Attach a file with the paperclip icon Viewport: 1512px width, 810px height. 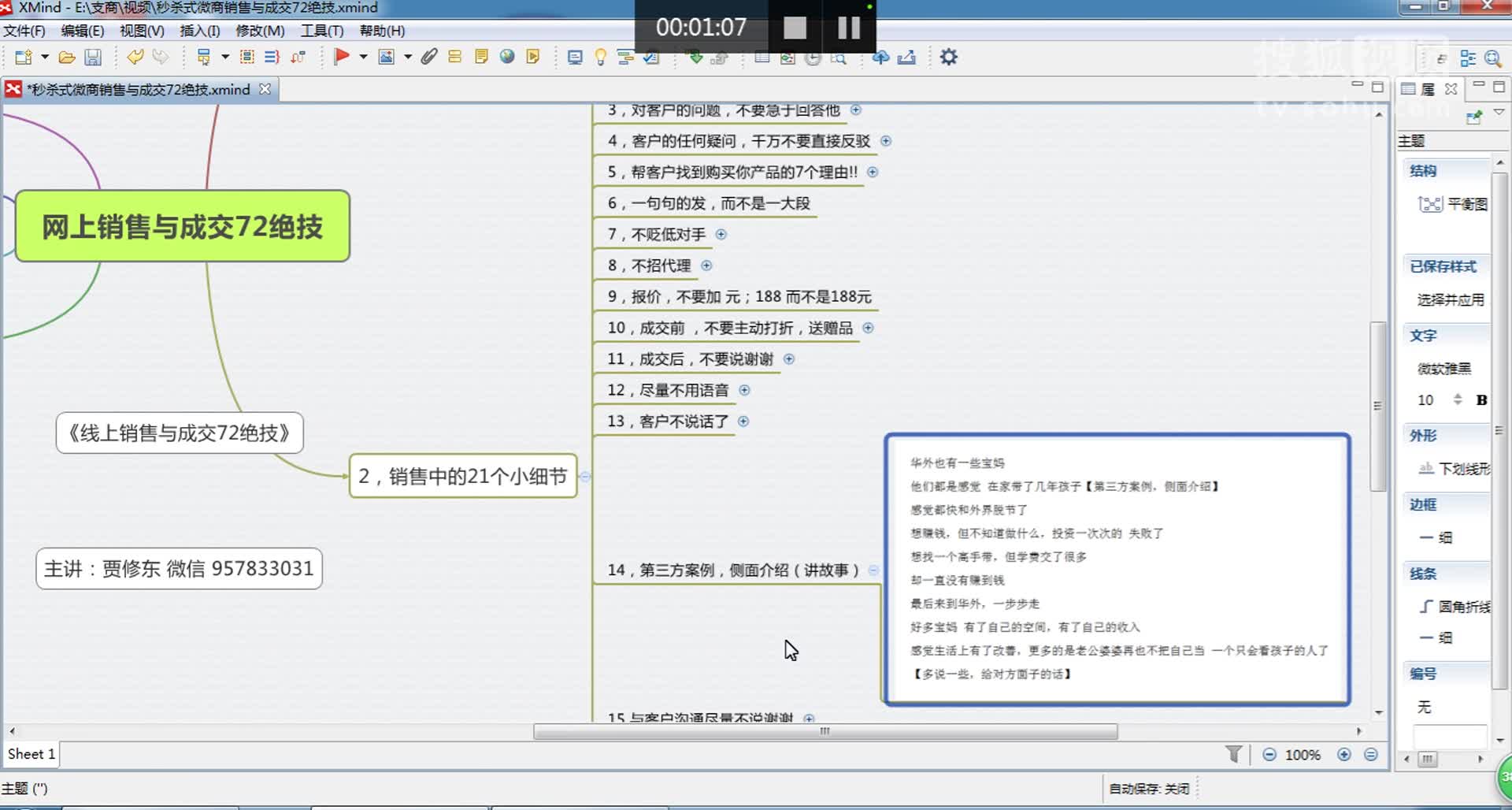pyautogui.click(x=428, y=56)
